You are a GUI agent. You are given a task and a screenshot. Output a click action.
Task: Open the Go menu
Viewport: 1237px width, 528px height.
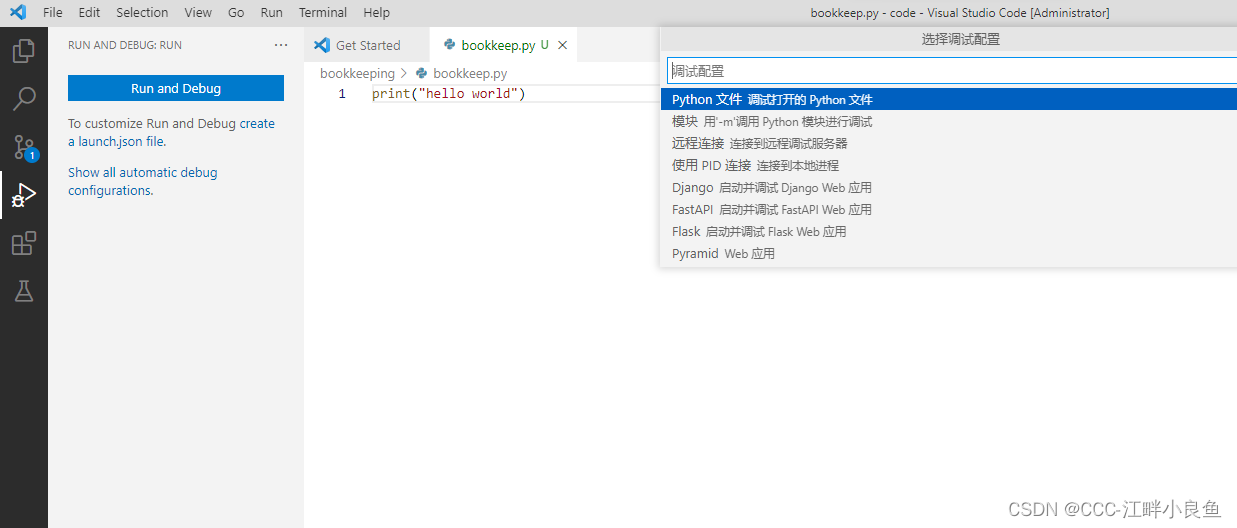point(236,13)
